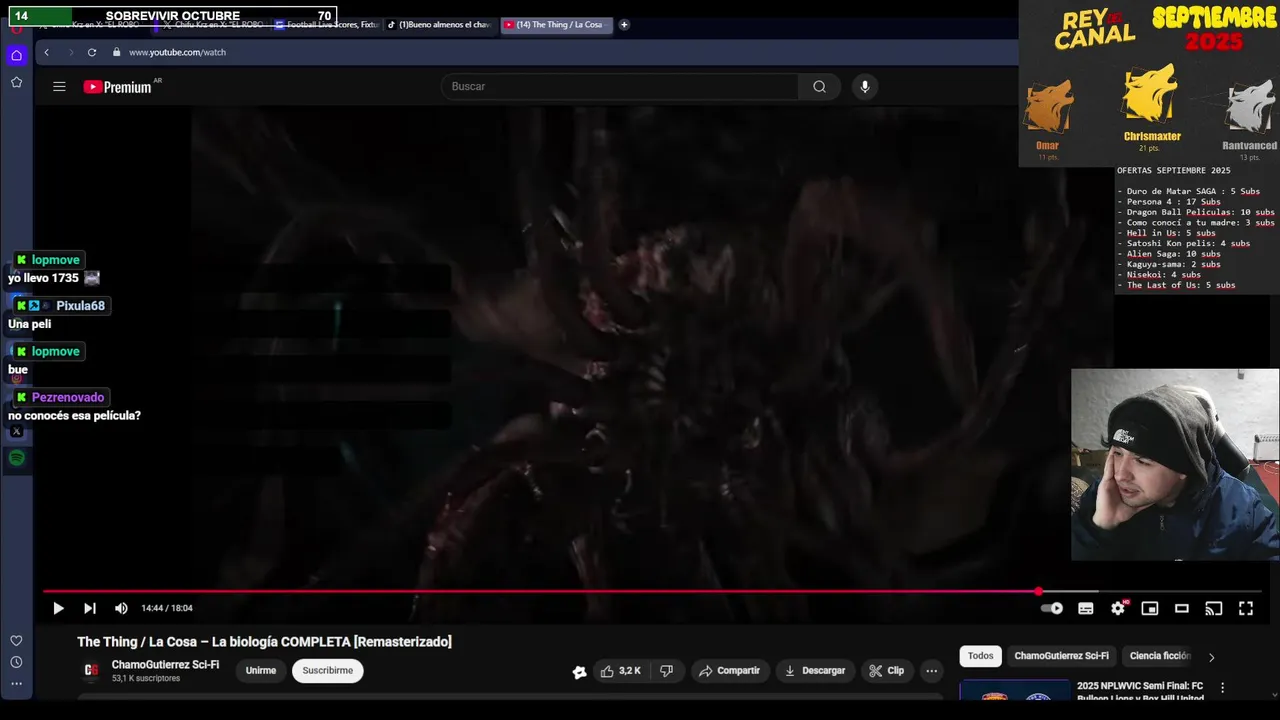1280x720 pixels.
Task: Open X (Twitter) in Opera sidebar
Action: coord(16,431)
